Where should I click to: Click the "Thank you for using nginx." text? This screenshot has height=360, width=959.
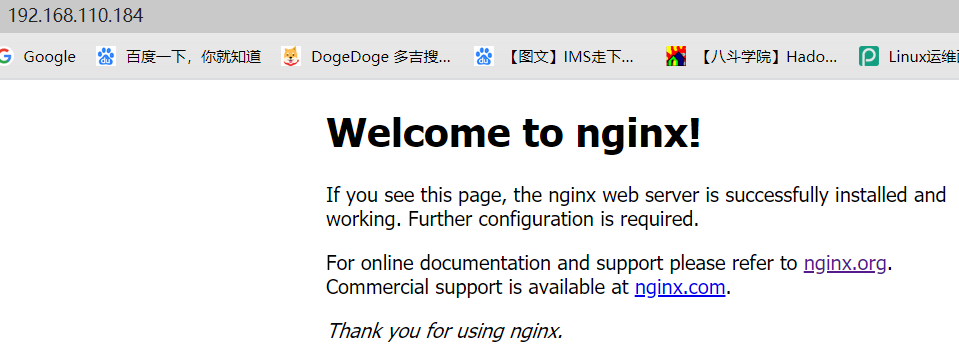445,331
